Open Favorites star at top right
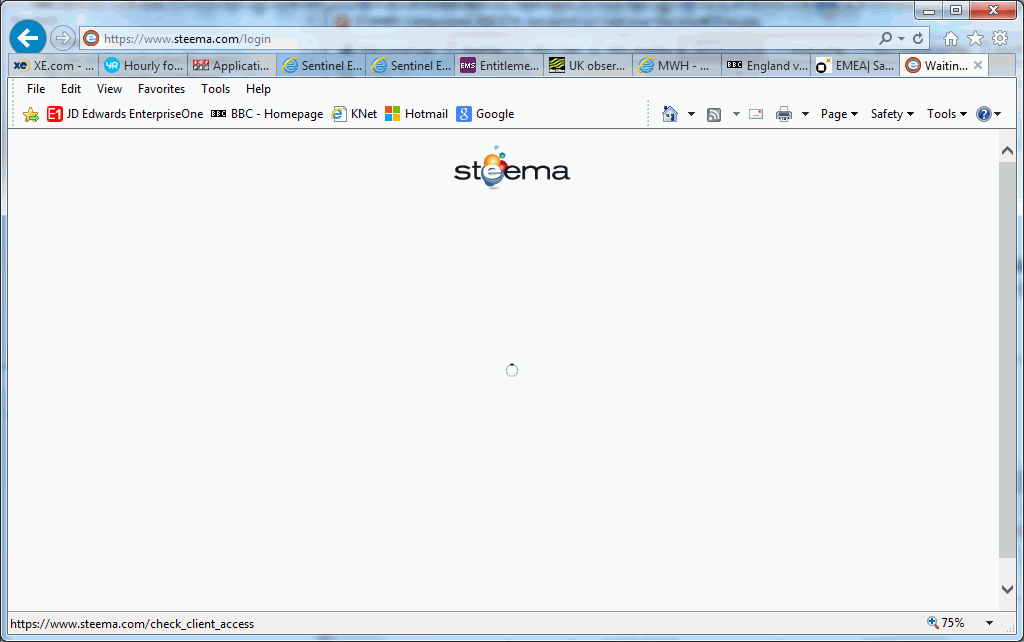 pyautogui.click(x=976, y=39)
